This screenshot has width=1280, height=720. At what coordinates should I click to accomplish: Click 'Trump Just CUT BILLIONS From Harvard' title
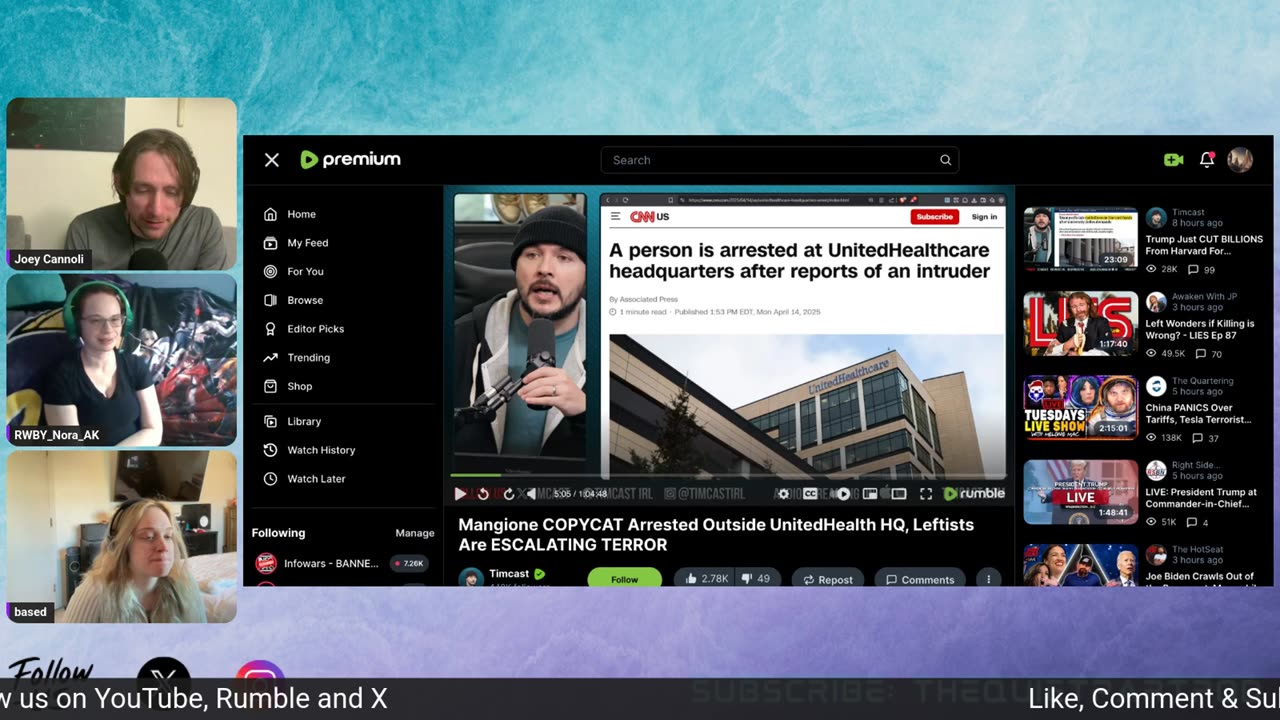(1204, 245)
